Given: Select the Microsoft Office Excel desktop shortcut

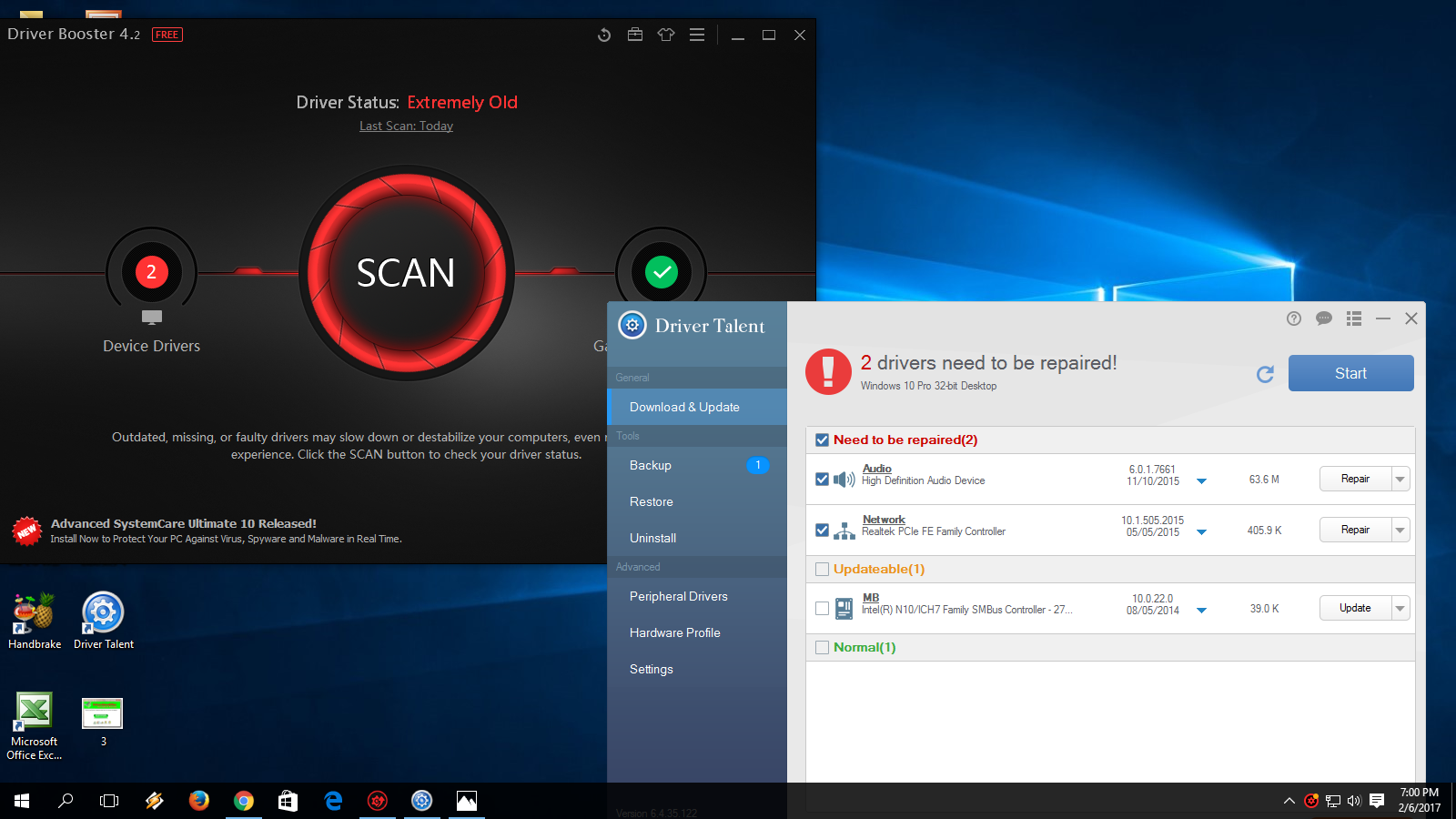Looking at the screenshot, I should (x=35, y=726).
